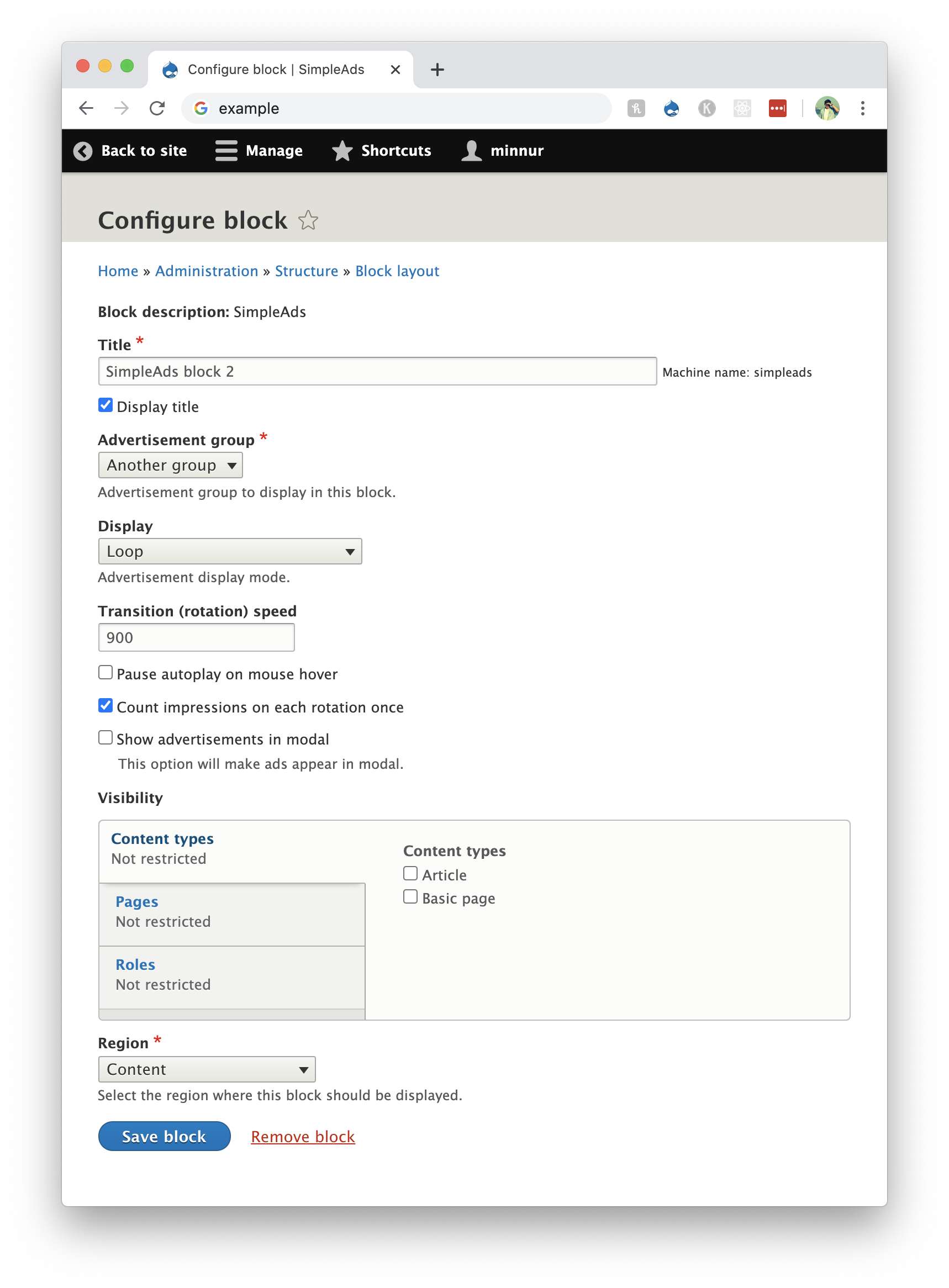Screen dimensions: 949x1288
Task: Open a new browser tab with plus
Action: 437,70
